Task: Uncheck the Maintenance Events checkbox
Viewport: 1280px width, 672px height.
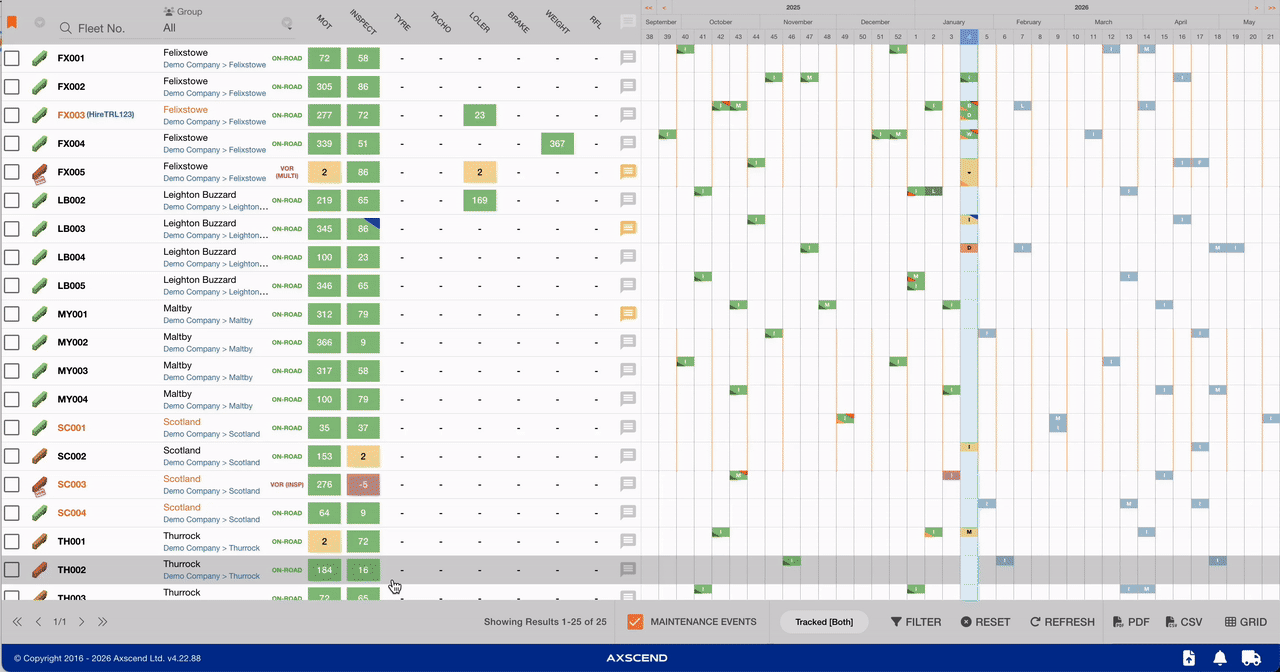Action: coord(635,622)
